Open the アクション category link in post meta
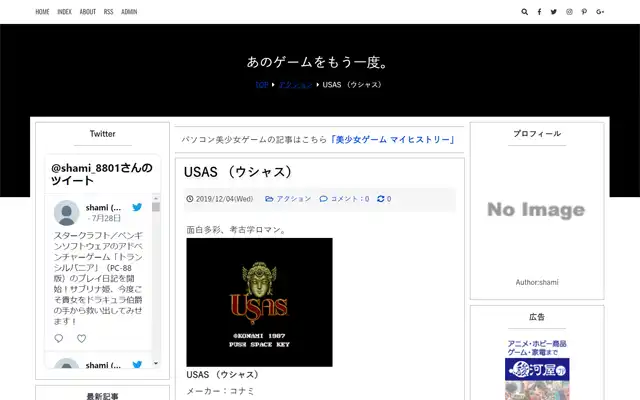 coord(294,199)
